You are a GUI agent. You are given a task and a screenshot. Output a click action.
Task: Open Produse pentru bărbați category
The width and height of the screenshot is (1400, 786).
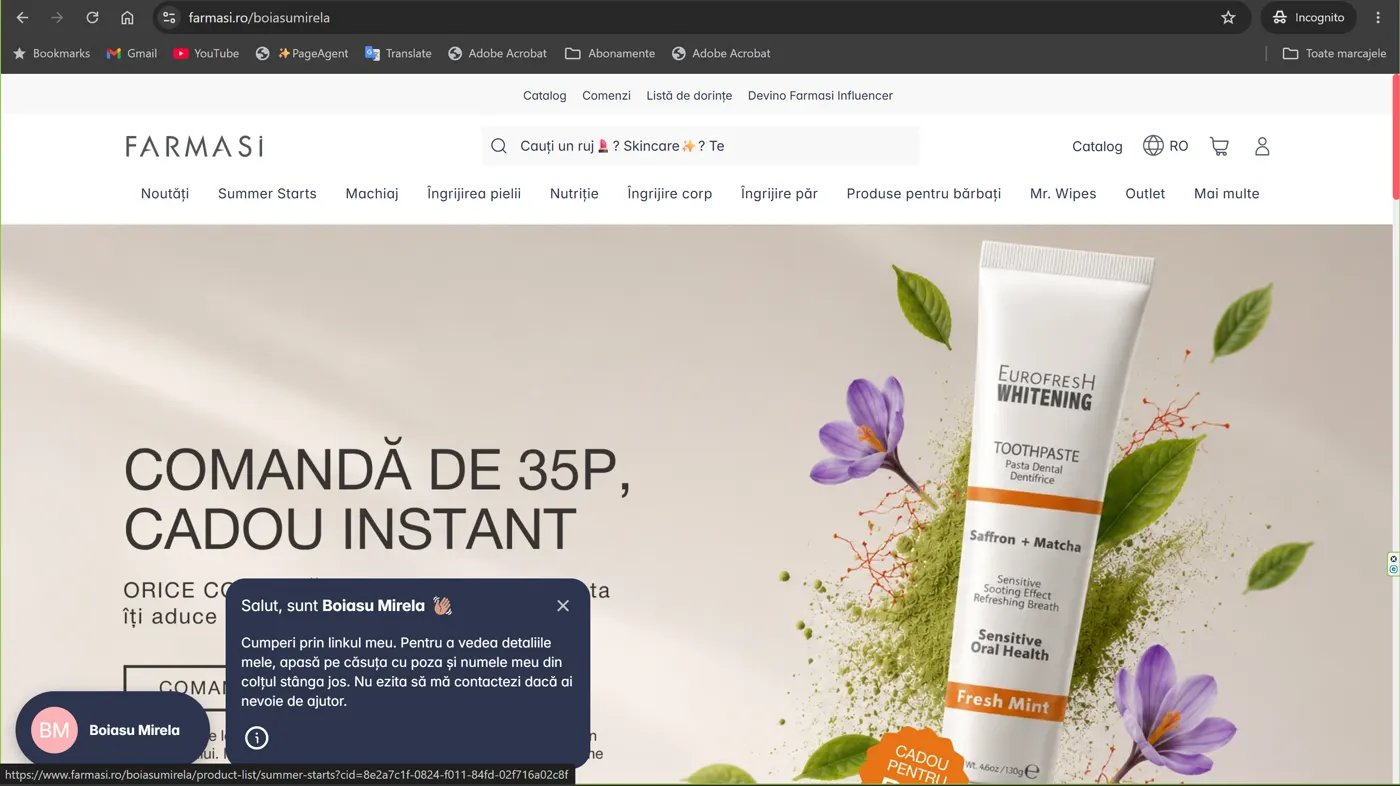(924, 194)
